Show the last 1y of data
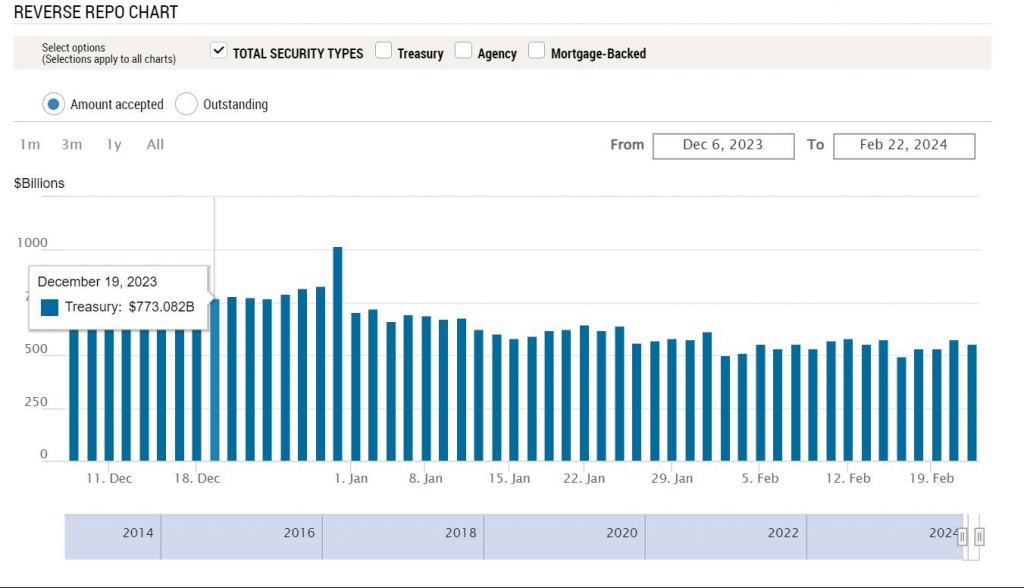Image resolution: width=1024 pixels, height=588 pixels. tap(114, 145)
